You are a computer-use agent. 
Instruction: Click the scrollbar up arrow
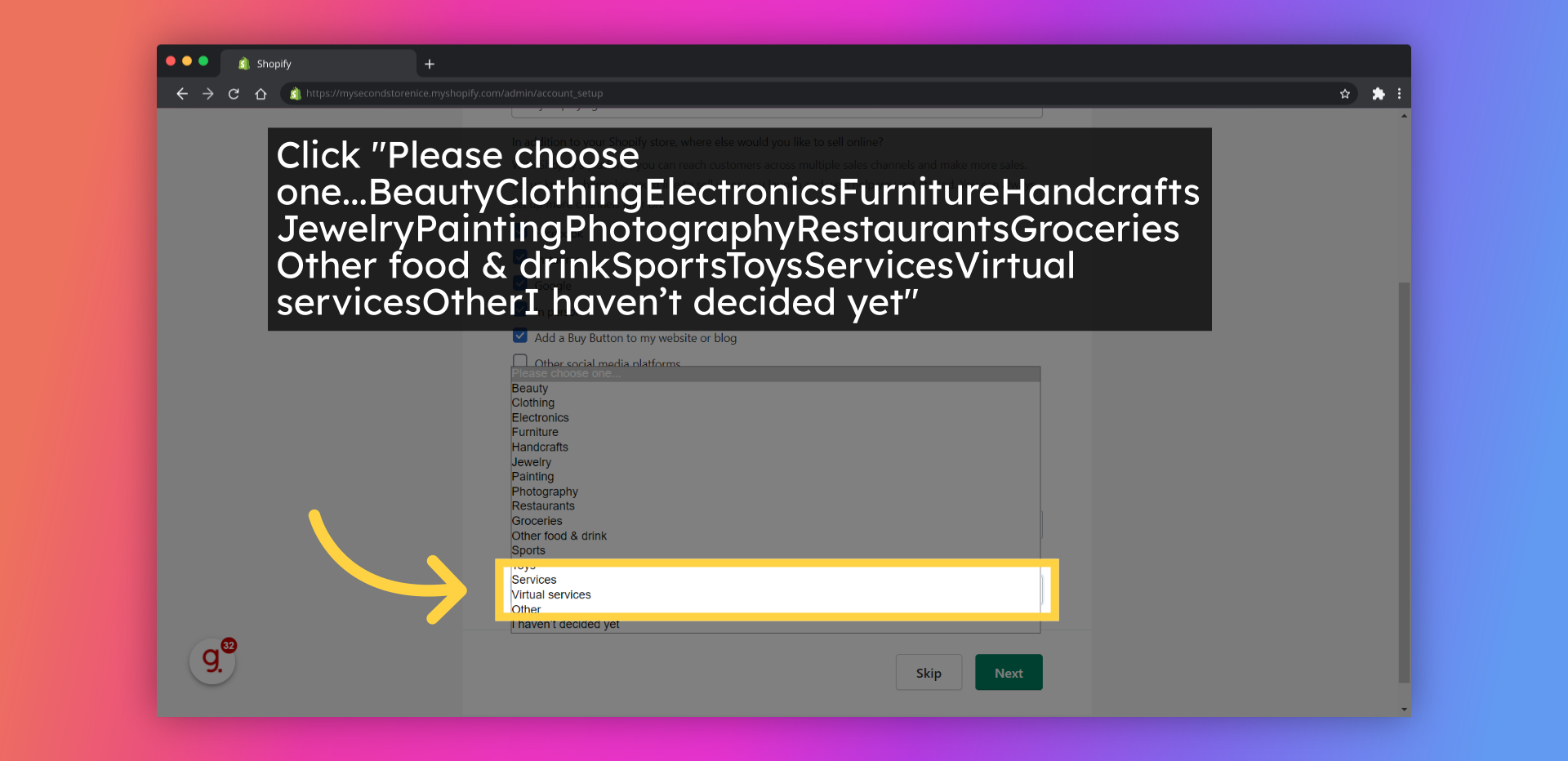click(1404, 116)
